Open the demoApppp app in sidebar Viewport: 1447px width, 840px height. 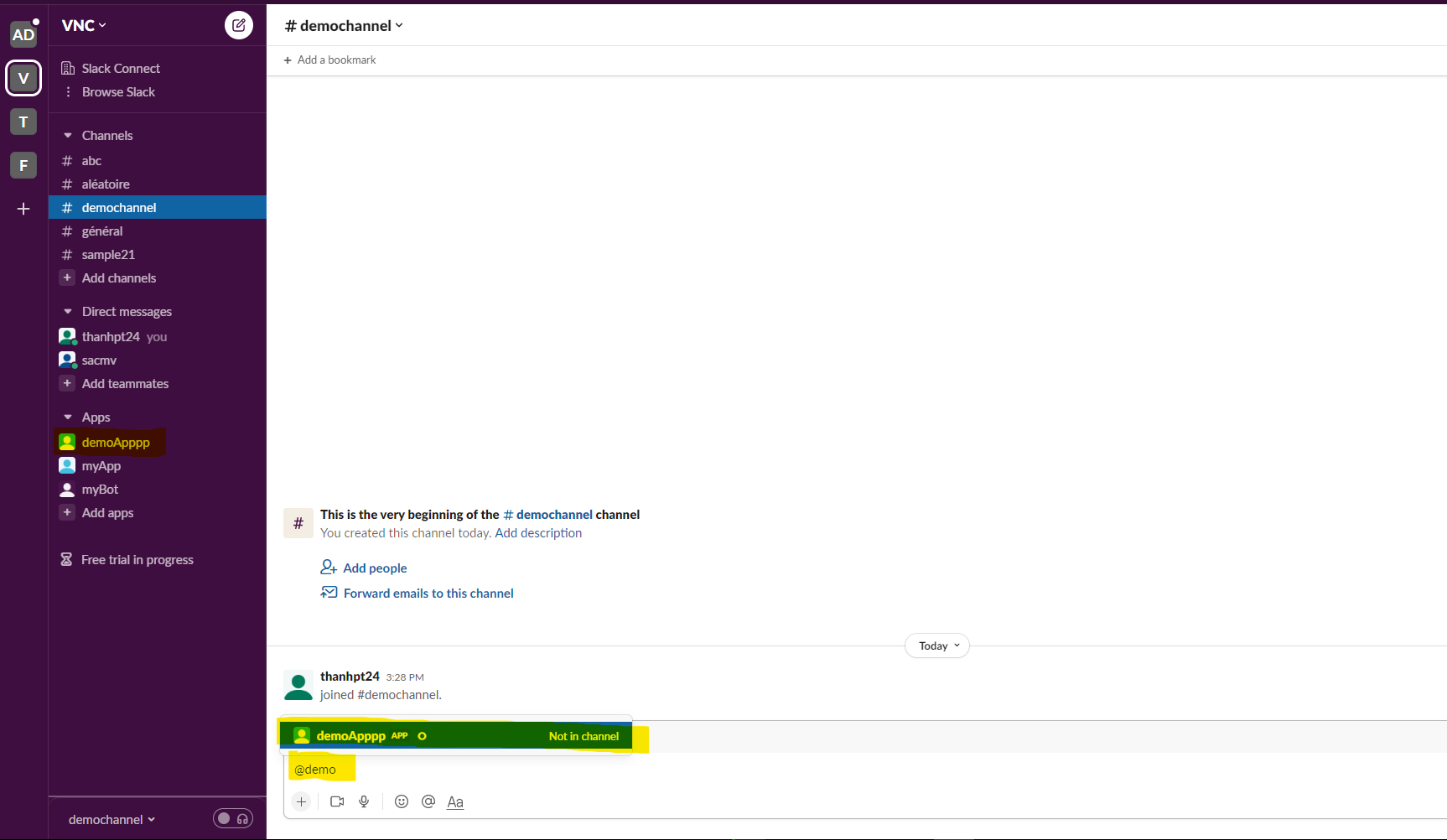158,442
